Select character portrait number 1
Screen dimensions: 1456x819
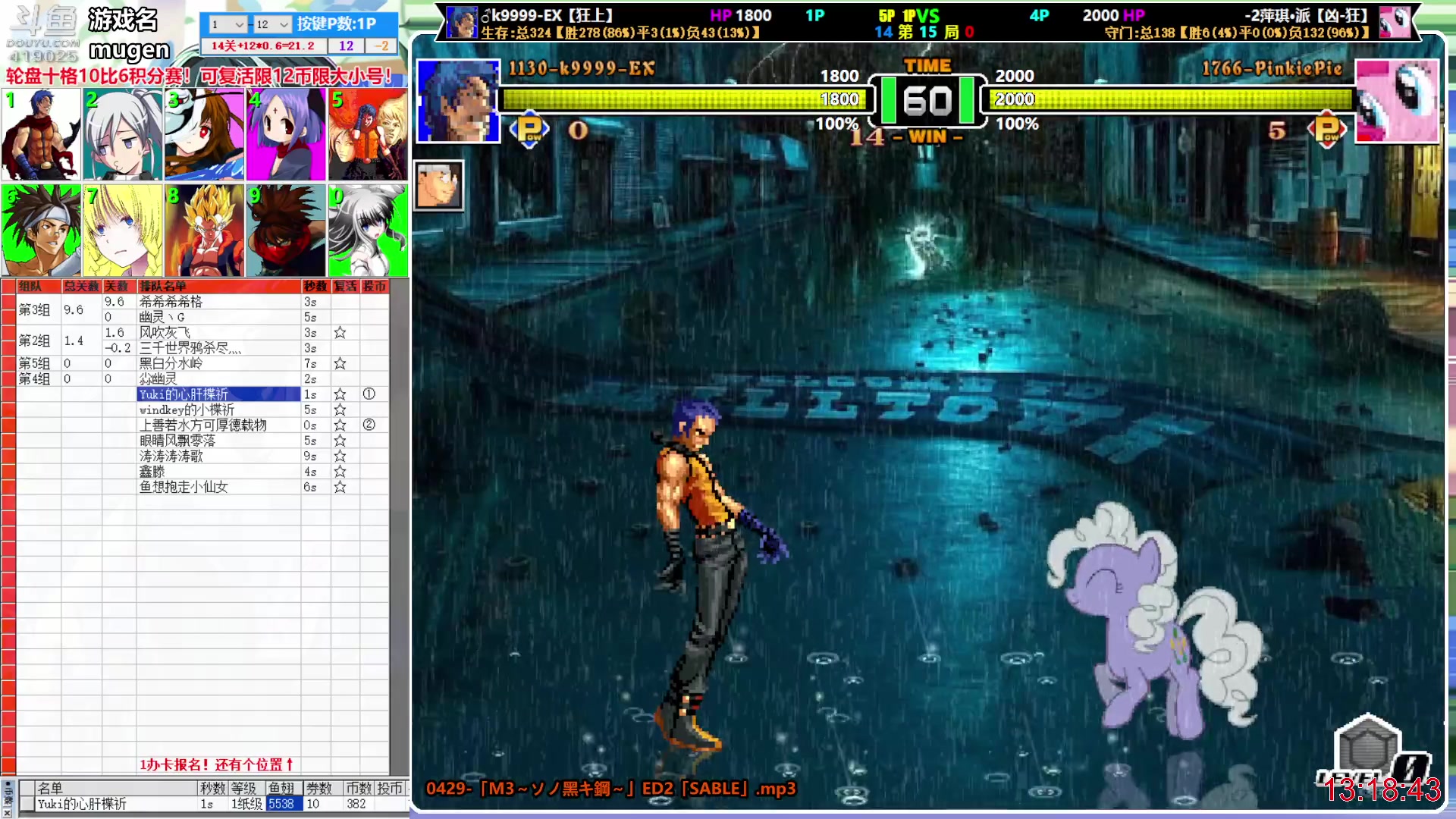coord(41,134)
